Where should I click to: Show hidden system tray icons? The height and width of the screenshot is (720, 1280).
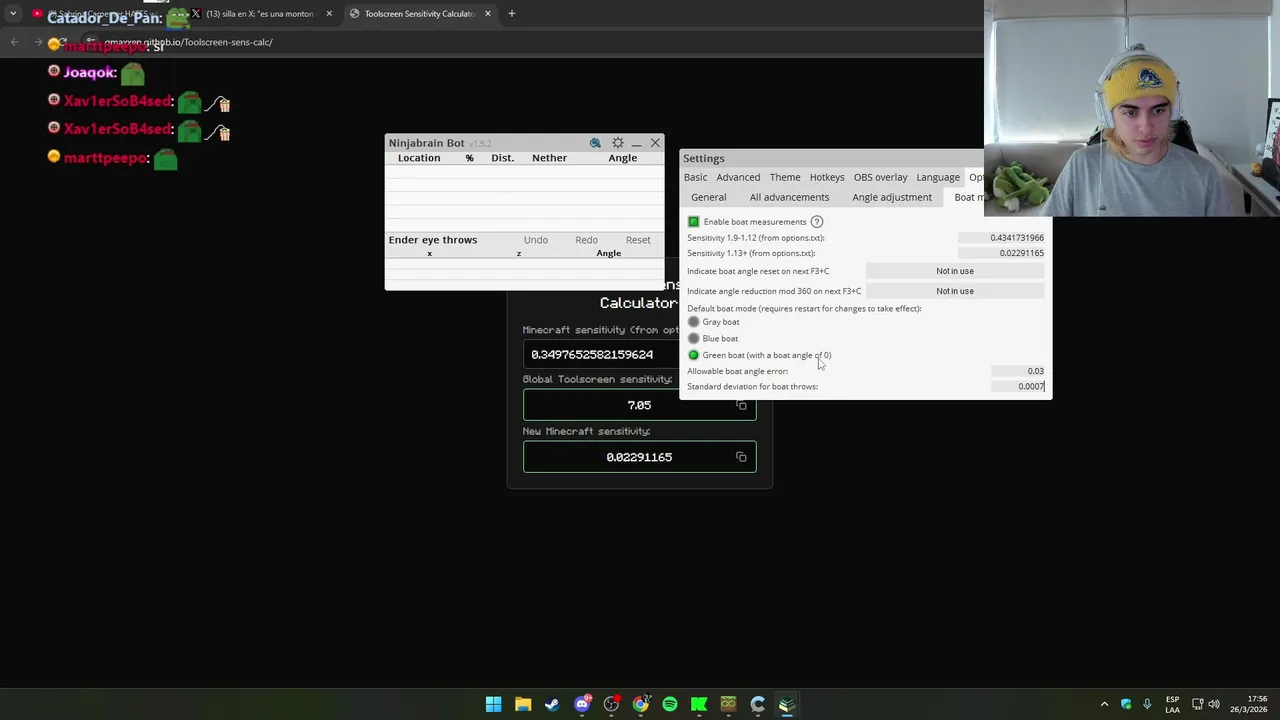point(1104,704)
